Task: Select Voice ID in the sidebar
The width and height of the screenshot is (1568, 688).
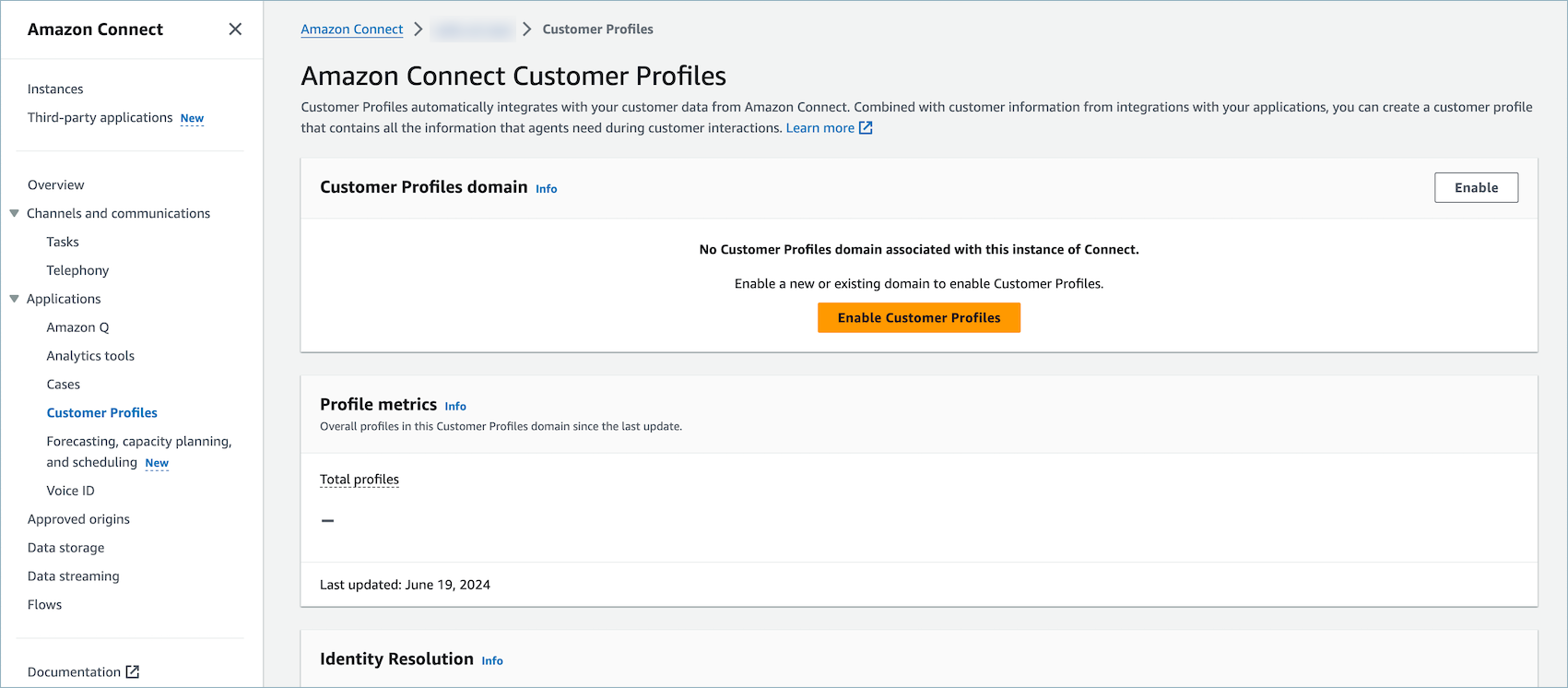Action: [70, 491]
